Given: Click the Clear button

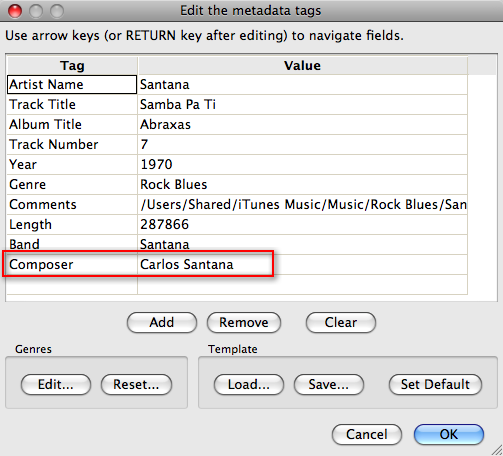Looking at the screenshot, I should pos(341,322).
